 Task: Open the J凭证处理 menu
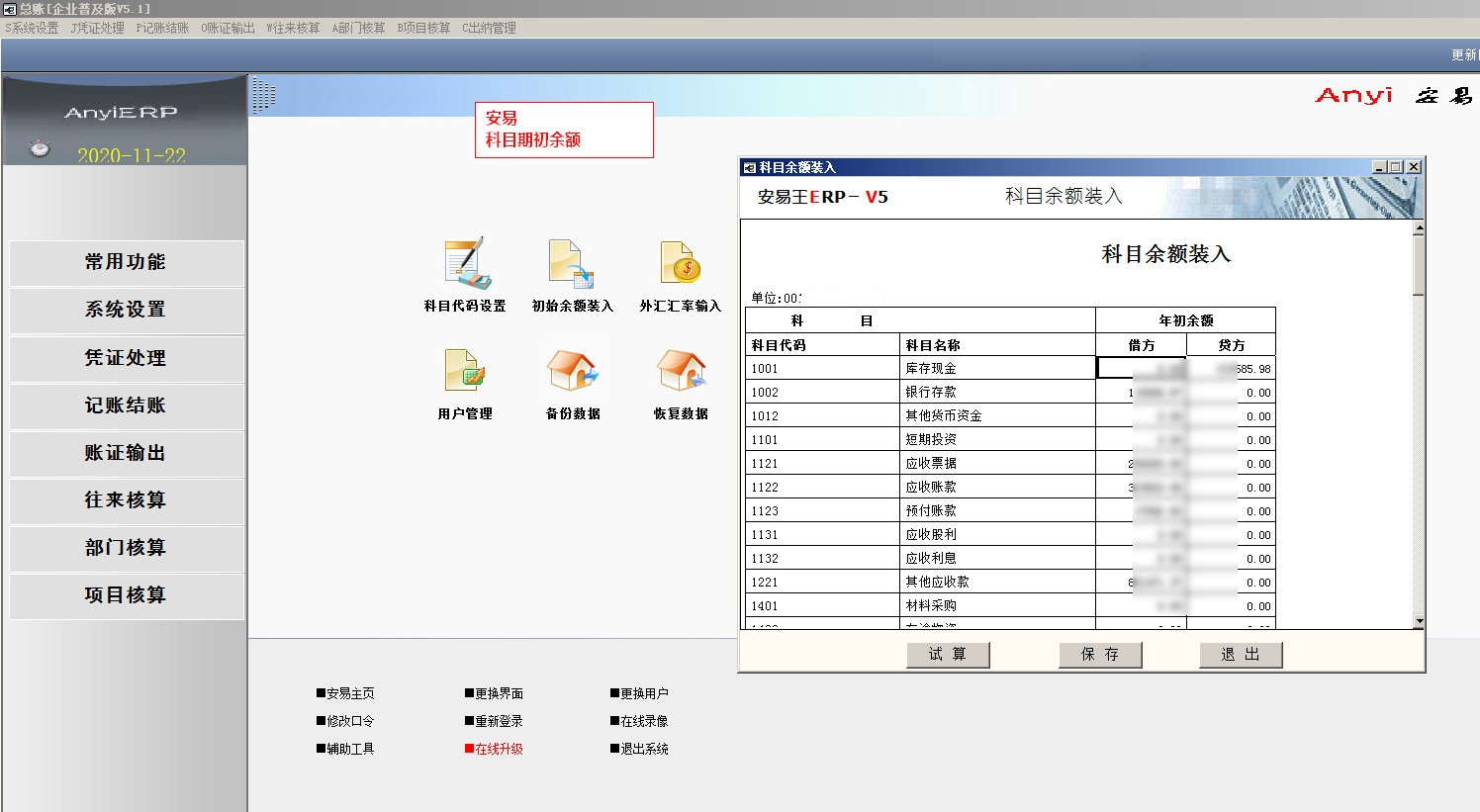[x=97, y=28]
